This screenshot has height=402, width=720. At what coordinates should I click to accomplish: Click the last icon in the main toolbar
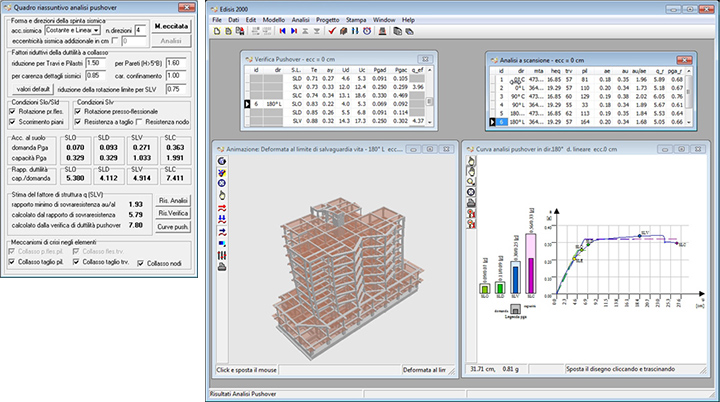point(409,31)
